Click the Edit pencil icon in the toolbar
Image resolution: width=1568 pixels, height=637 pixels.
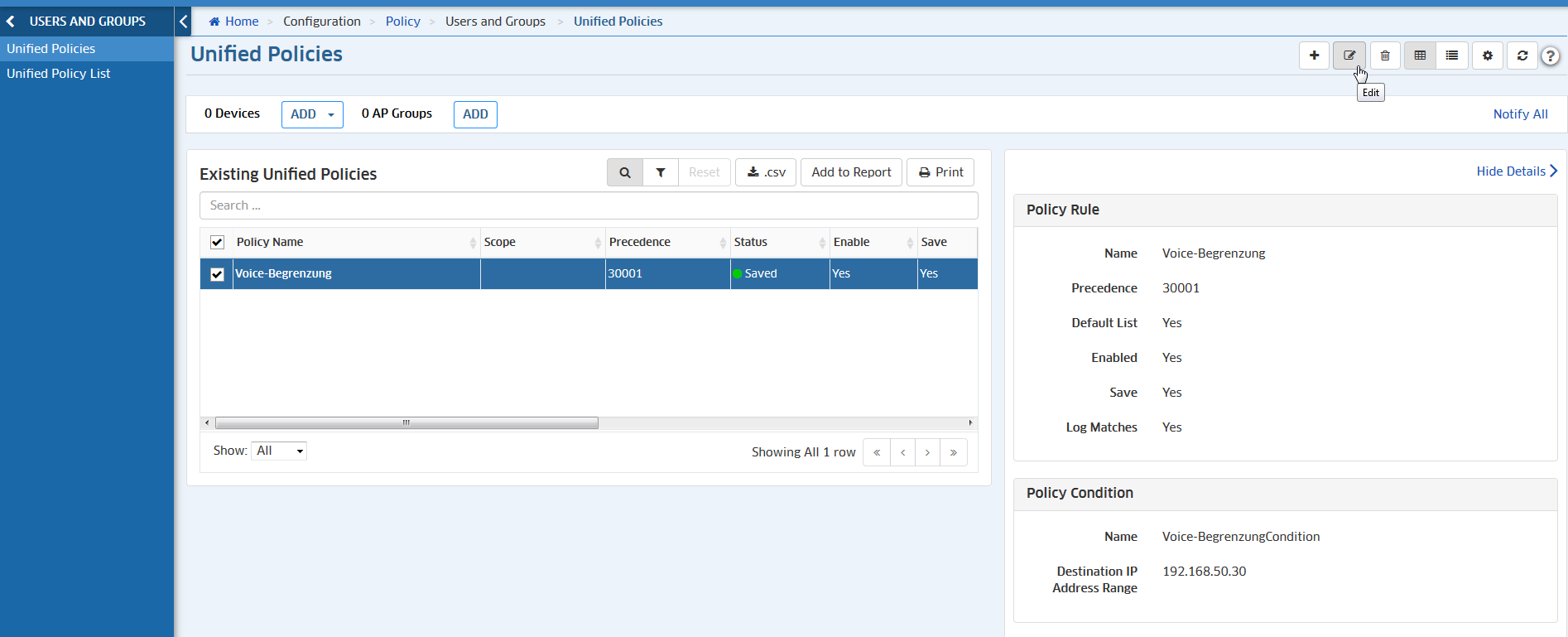tap(1349, 55)
